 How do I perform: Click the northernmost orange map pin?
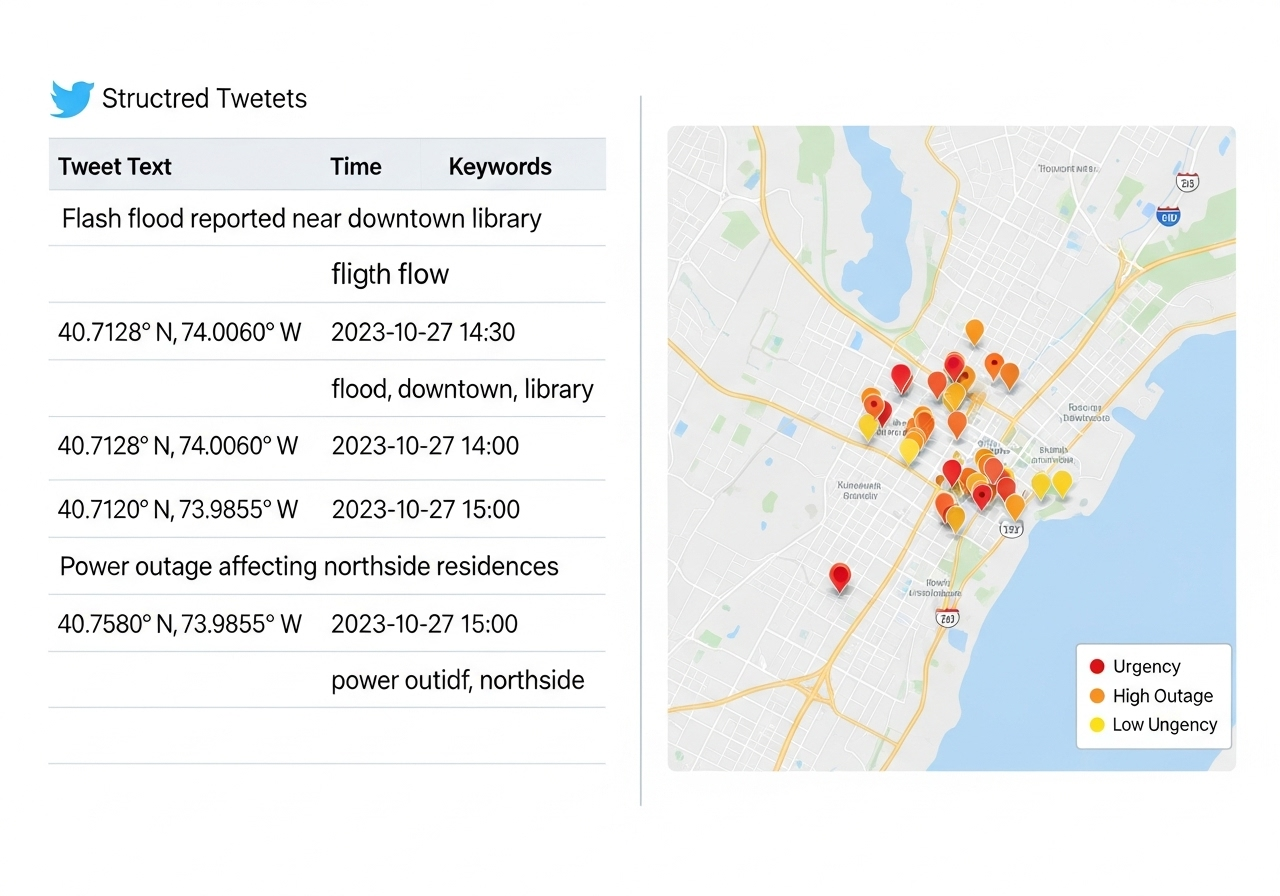(974, 330)
